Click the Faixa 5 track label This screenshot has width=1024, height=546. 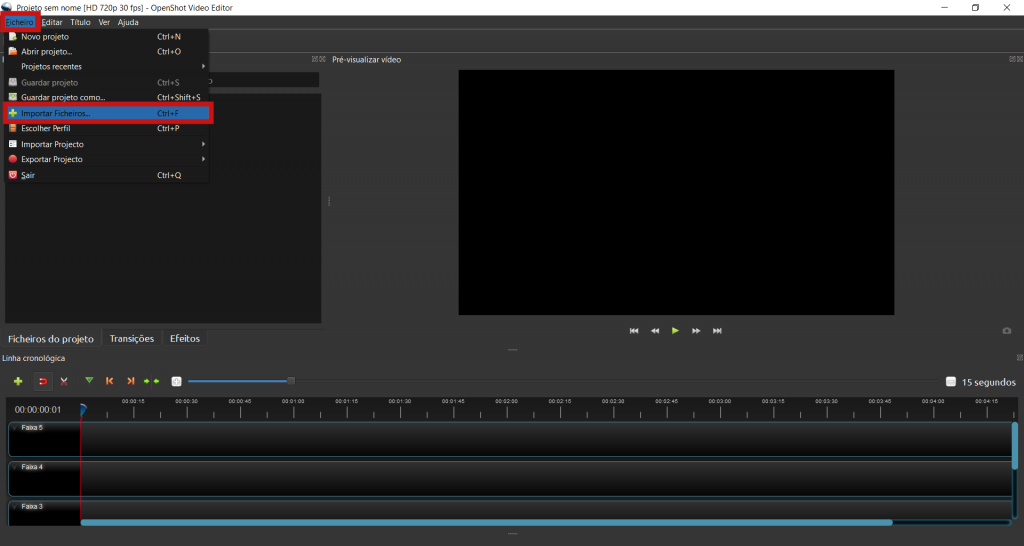pos(32,428)
